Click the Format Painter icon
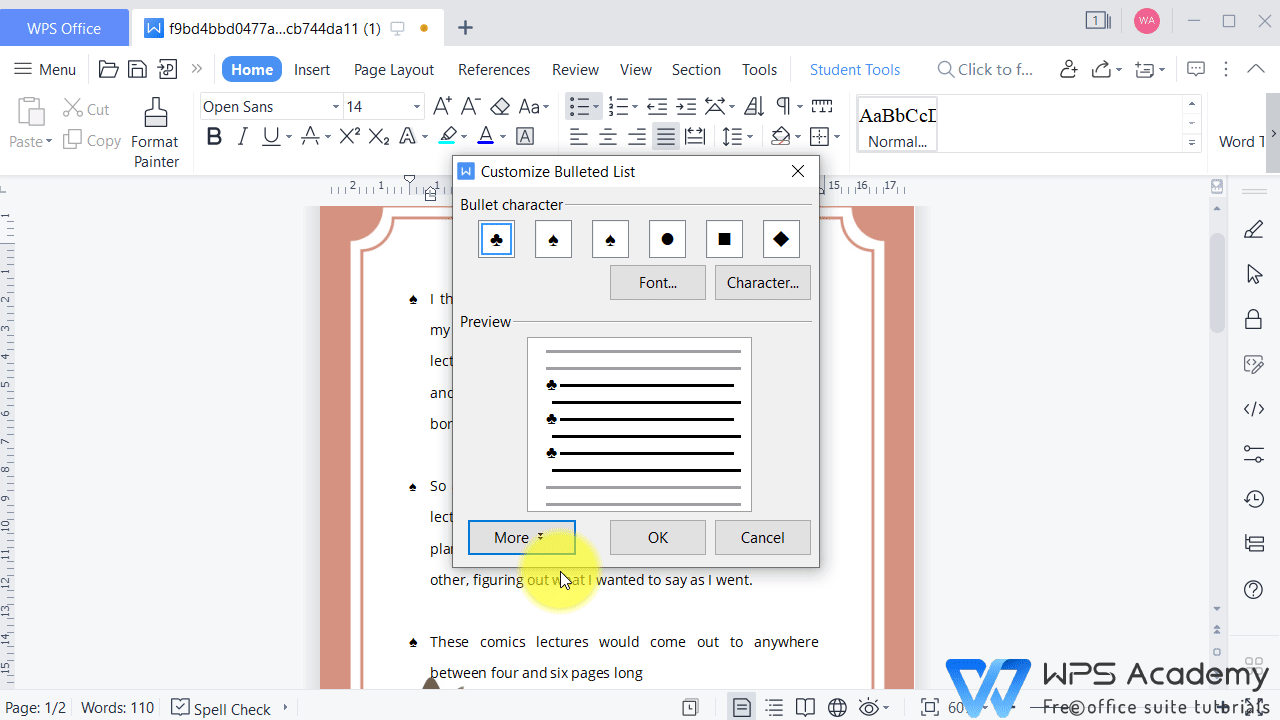This screenshot has height=720, width=1280. 155,114
